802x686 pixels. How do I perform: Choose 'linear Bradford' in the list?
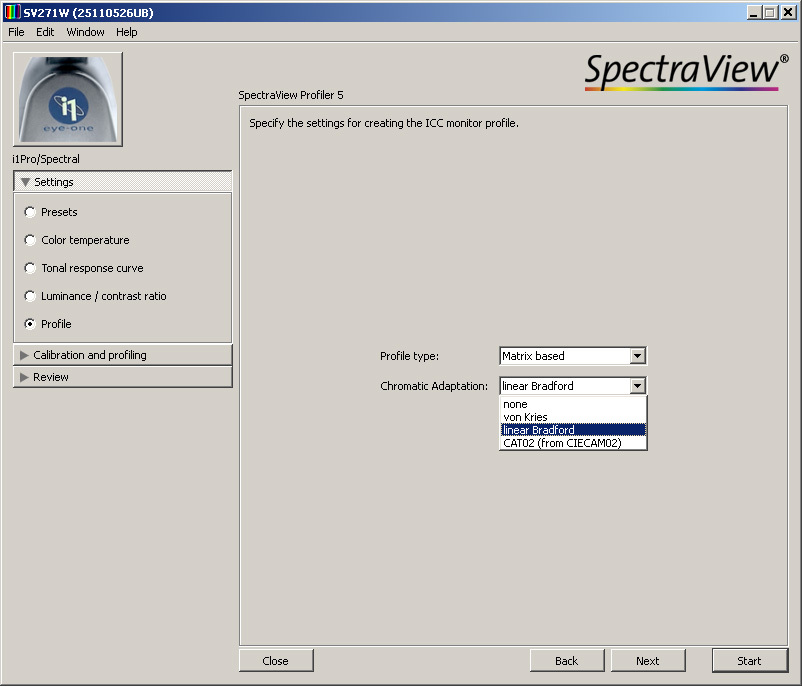573,430
